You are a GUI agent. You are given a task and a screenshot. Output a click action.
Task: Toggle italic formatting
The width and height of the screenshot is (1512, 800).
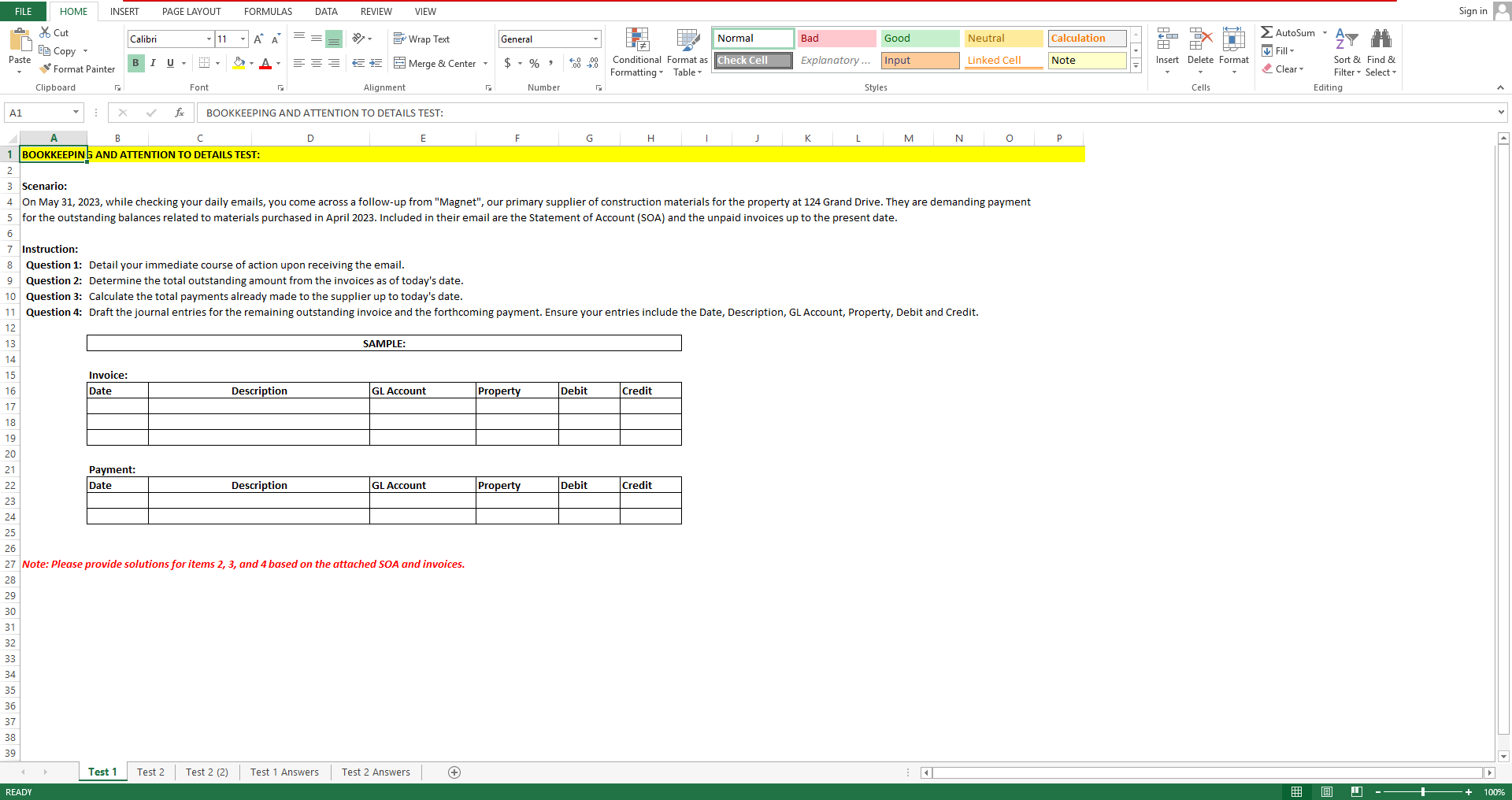click(x=153, y=63)
